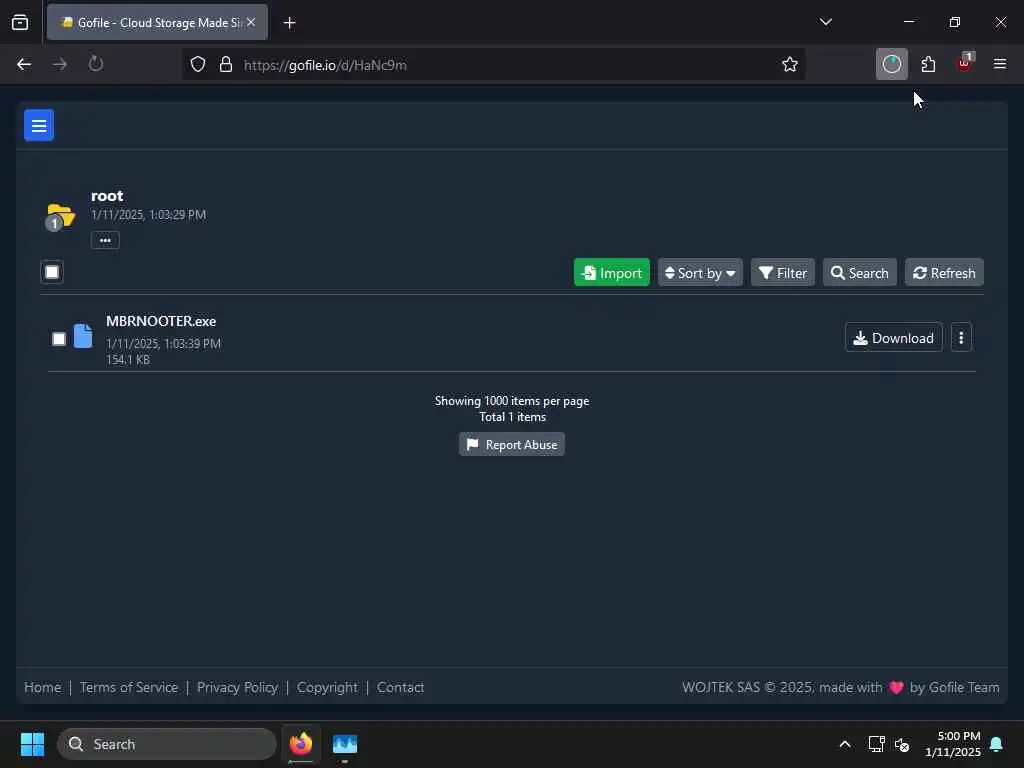The image size is (1024, 768).
Task: Click the green Import button
Action: tap(611, 273)
